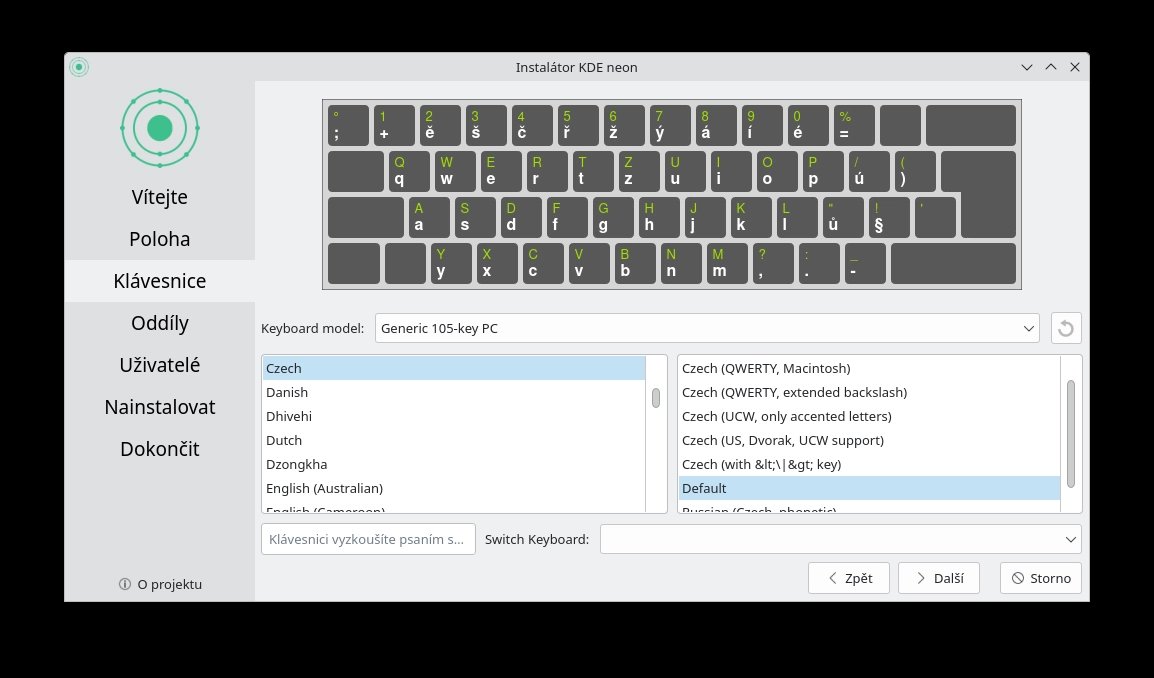Select Dhivehi in the language list
The width and height of the screenshot is (1154, 678).
pos(454,416)
